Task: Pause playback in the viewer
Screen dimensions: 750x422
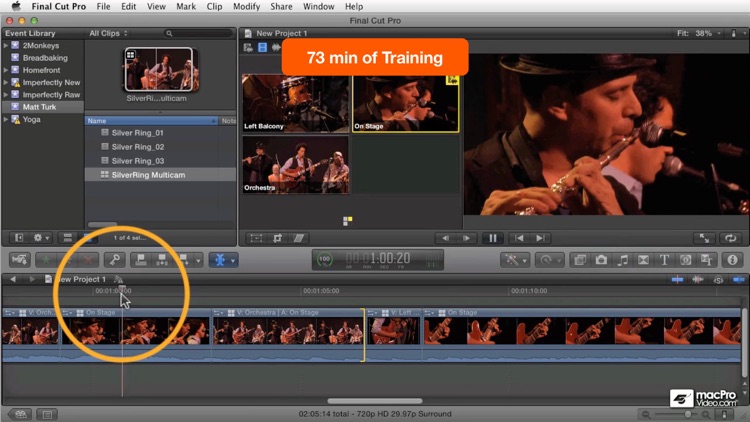Action: 493,238
